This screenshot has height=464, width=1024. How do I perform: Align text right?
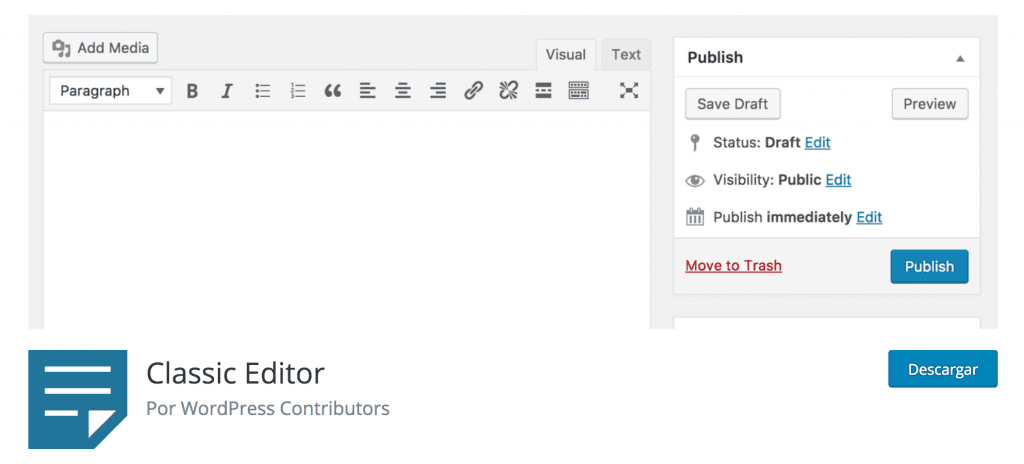pyautogui.click(x=438, y=91)
